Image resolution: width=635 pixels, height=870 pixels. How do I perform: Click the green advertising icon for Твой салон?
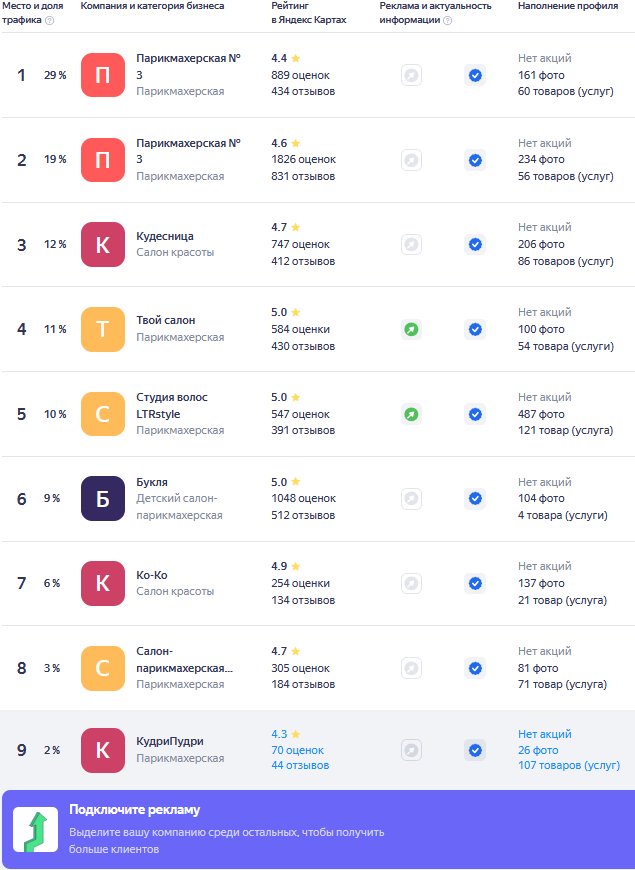(x=411, y=329)
